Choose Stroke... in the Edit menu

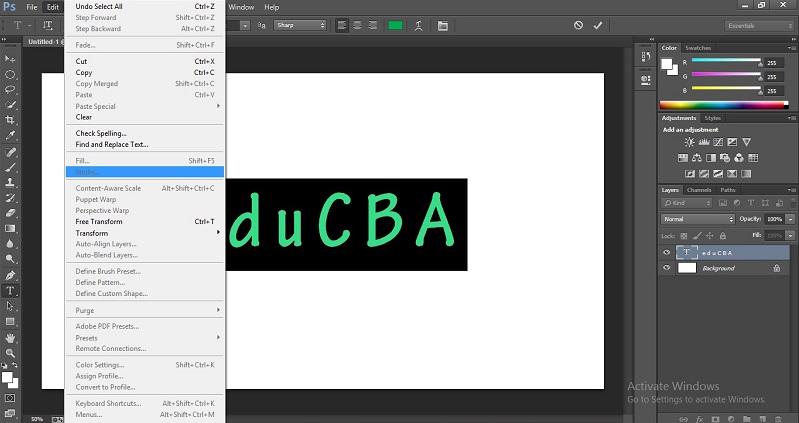click(145, 172)
